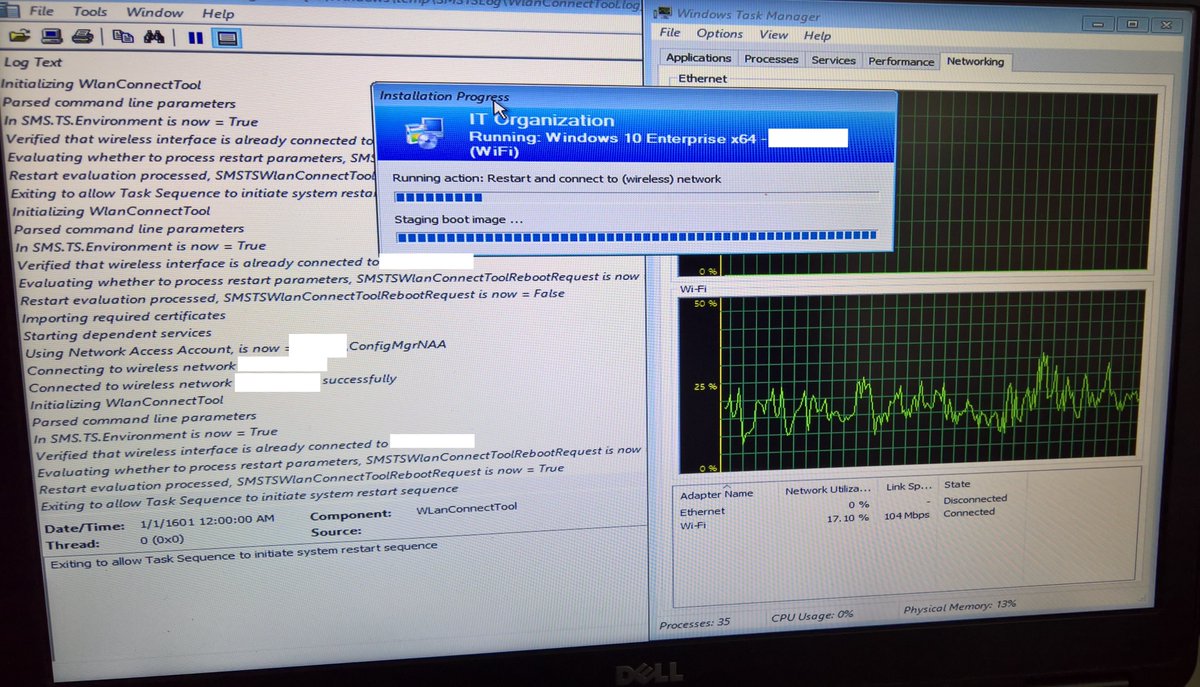Switch to the Services tab
This screenshot has height=687, width=1200.
[833, 61]
